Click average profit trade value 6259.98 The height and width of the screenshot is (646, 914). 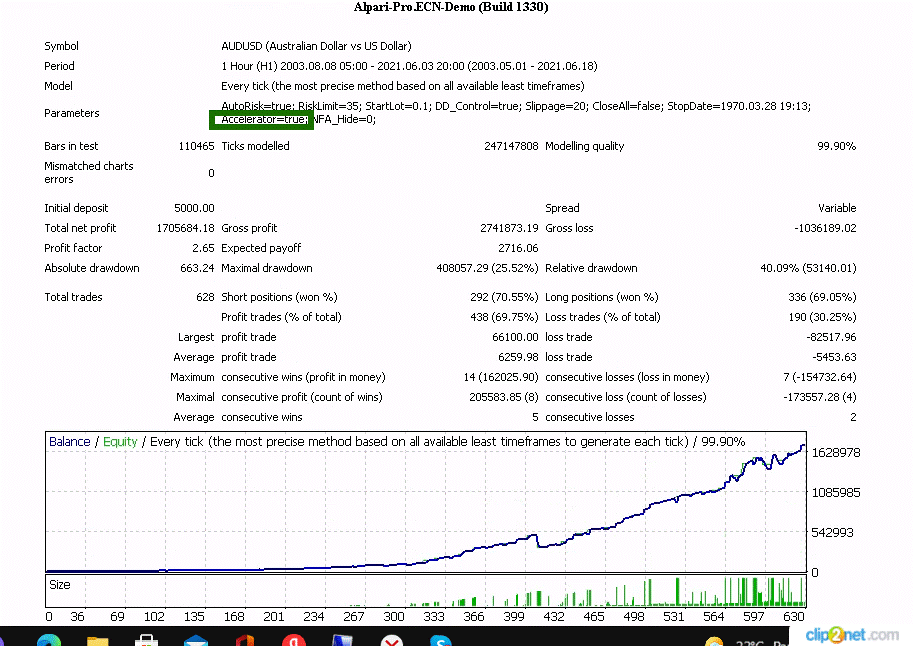pyautogui.click(x=518, y=357)
